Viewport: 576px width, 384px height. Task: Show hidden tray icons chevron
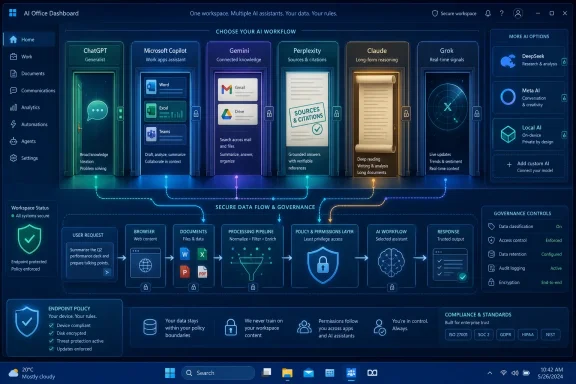(x=490, y=373)
